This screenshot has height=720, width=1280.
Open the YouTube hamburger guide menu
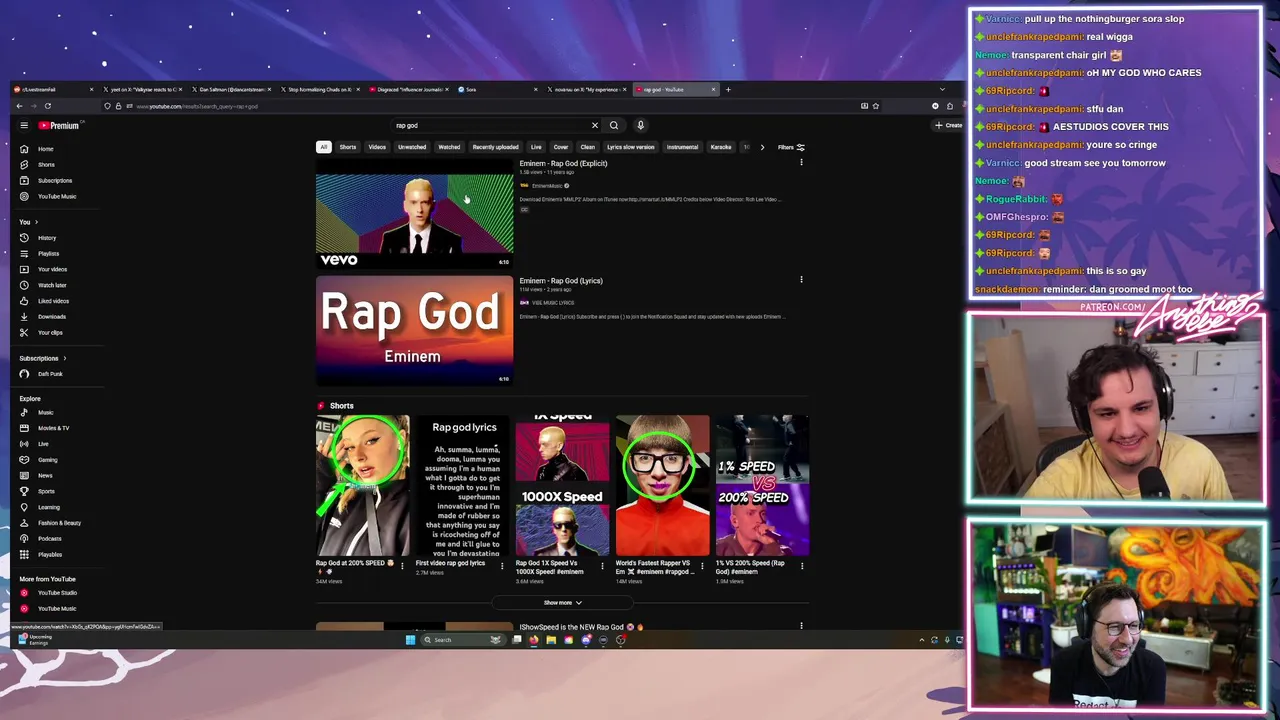tap(24, 126)
